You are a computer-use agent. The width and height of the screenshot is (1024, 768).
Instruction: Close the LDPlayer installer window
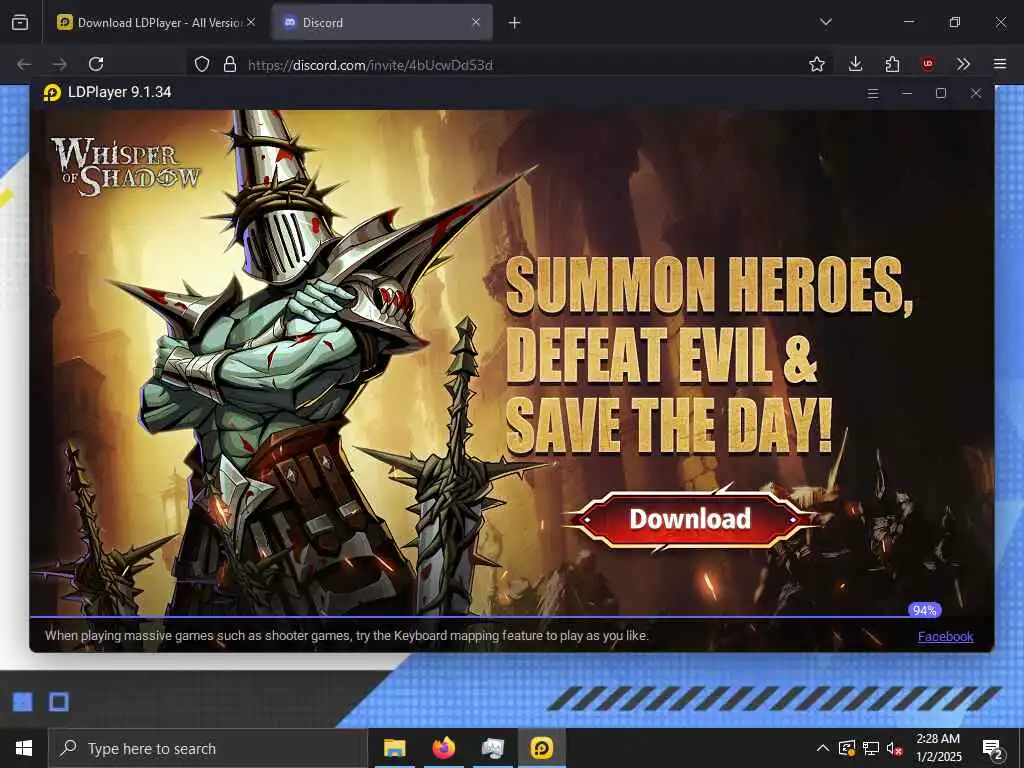coord(976,93)
